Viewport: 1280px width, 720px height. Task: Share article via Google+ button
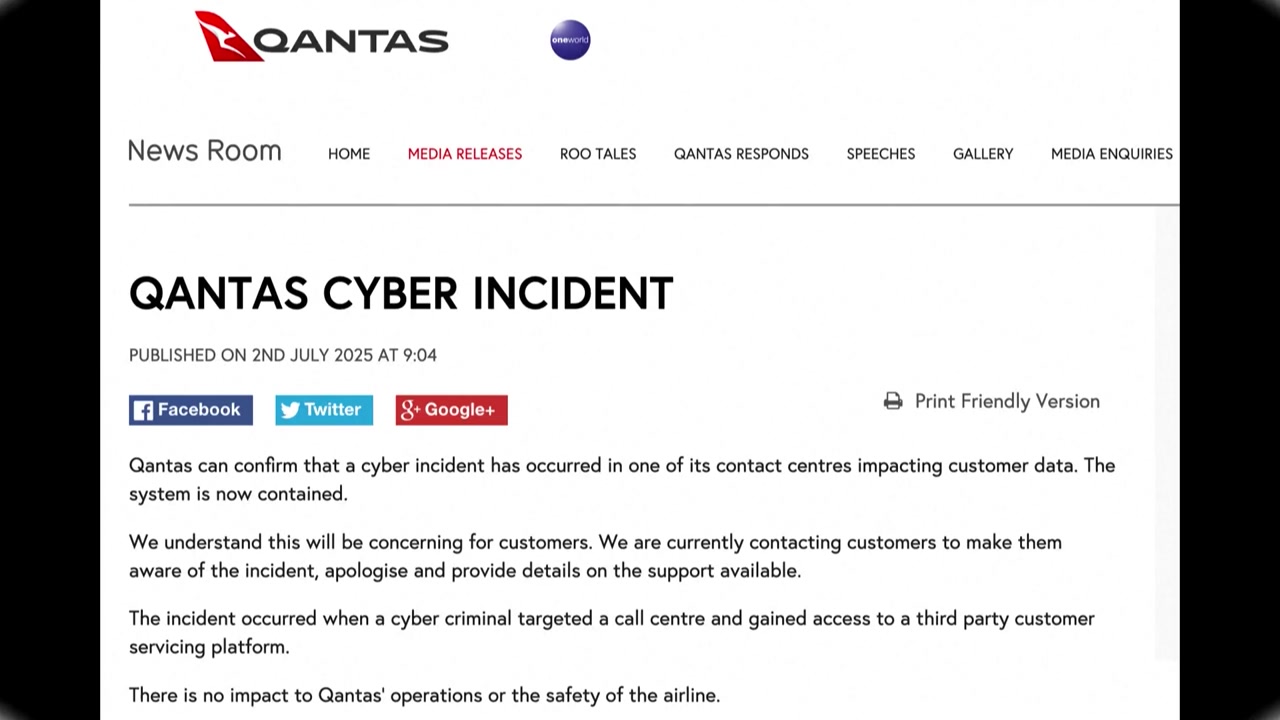[451, 410]
